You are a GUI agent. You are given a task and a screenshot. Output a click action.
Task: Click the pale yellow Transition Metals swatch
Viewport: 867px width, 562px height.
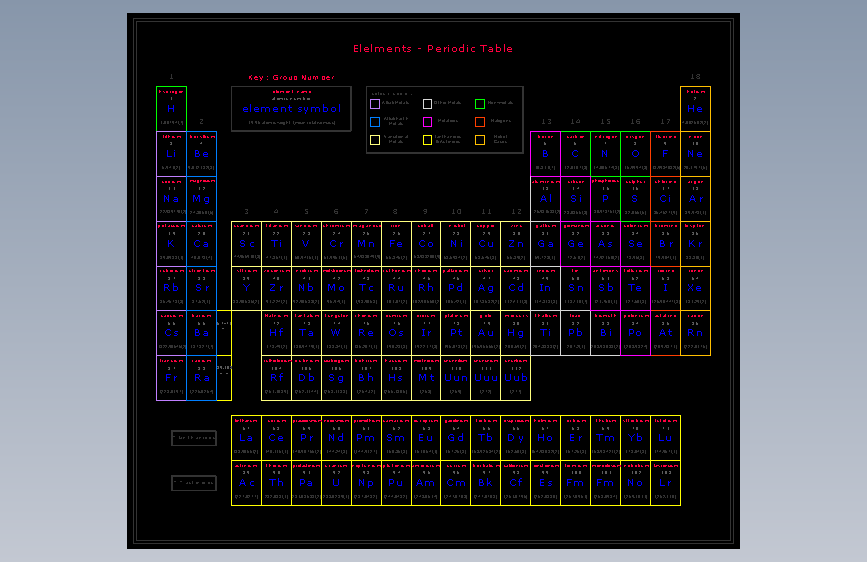[x=375, y=140]
